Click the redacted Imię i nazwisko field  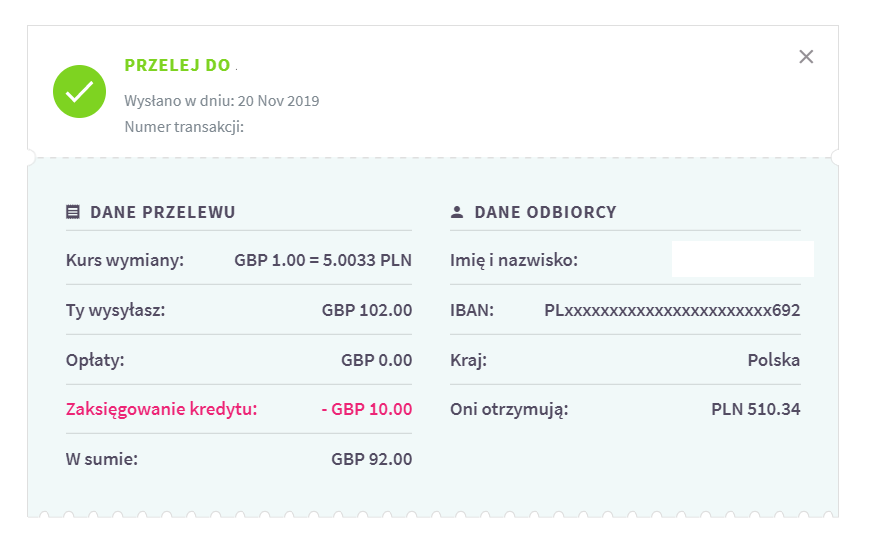point(742,259)
